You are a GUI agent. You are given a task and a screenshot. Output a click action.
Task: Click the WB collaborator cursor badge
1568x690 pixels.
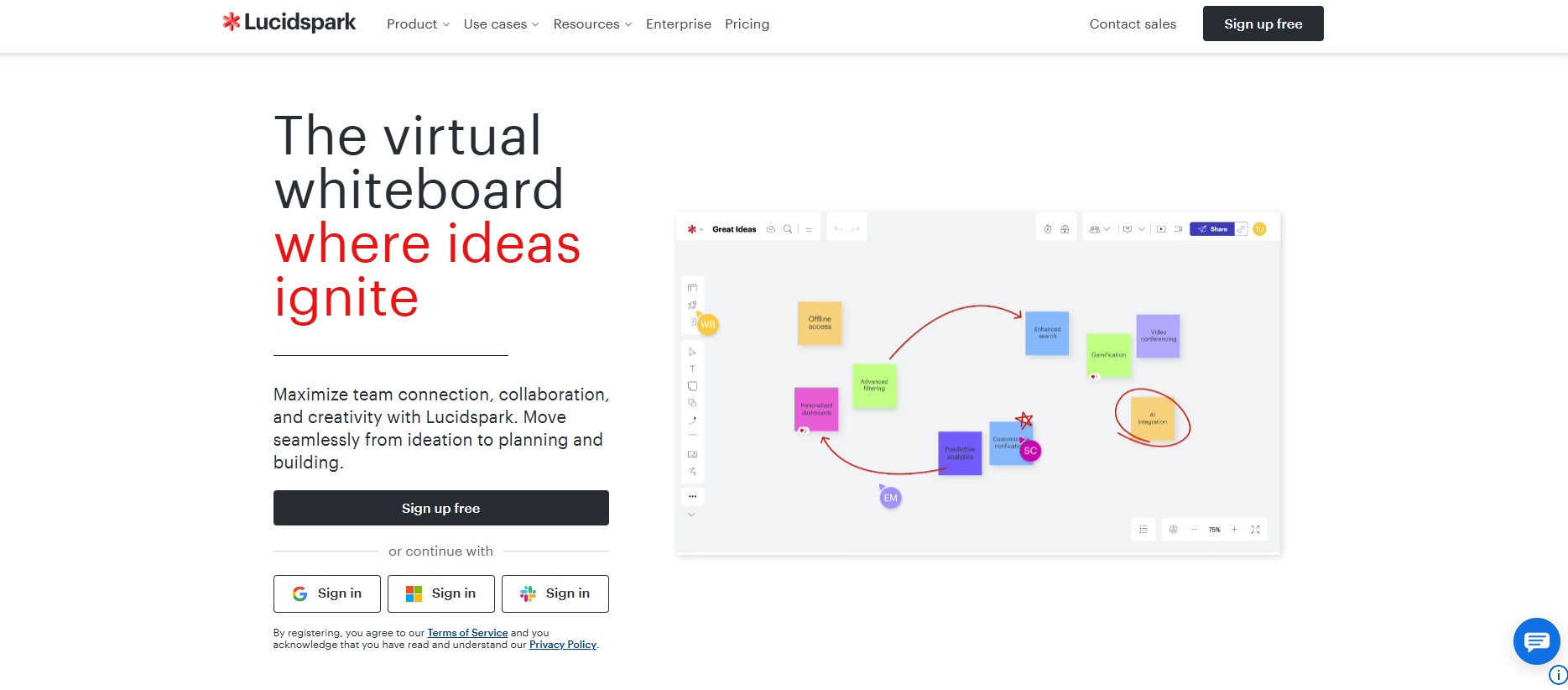708,325
